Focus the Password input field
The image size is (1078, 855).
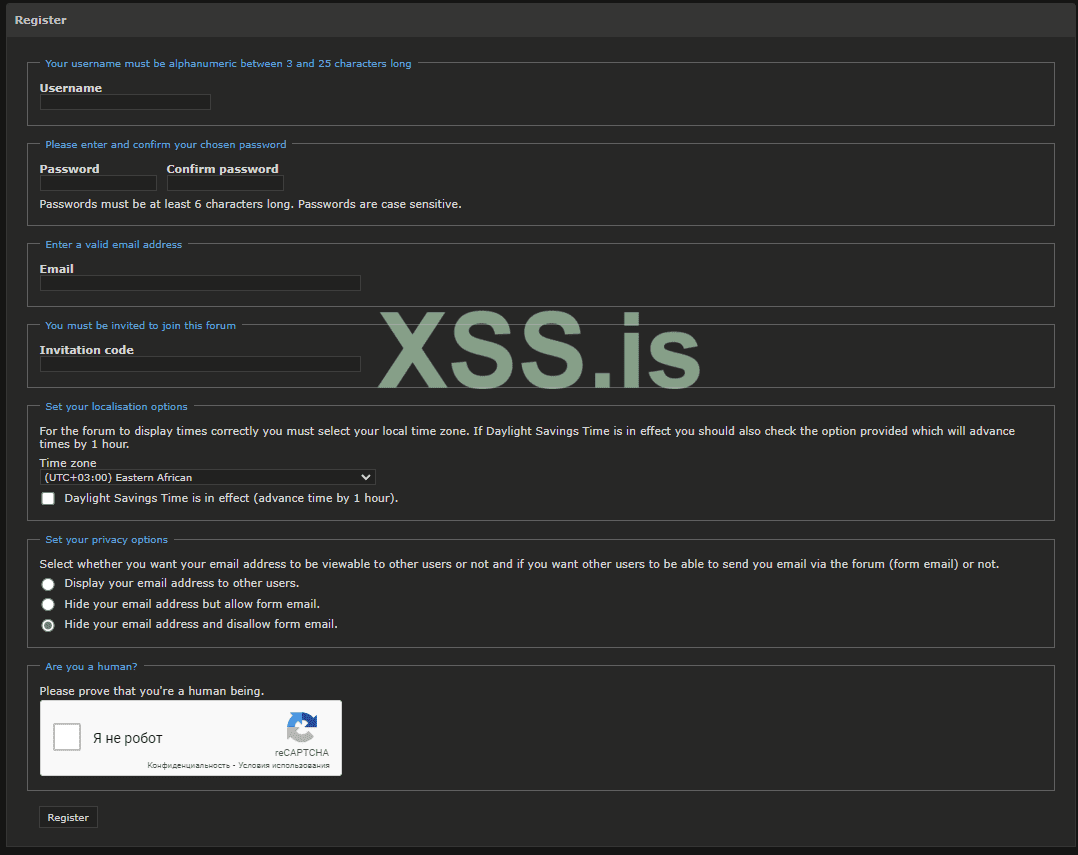(98, 183)
